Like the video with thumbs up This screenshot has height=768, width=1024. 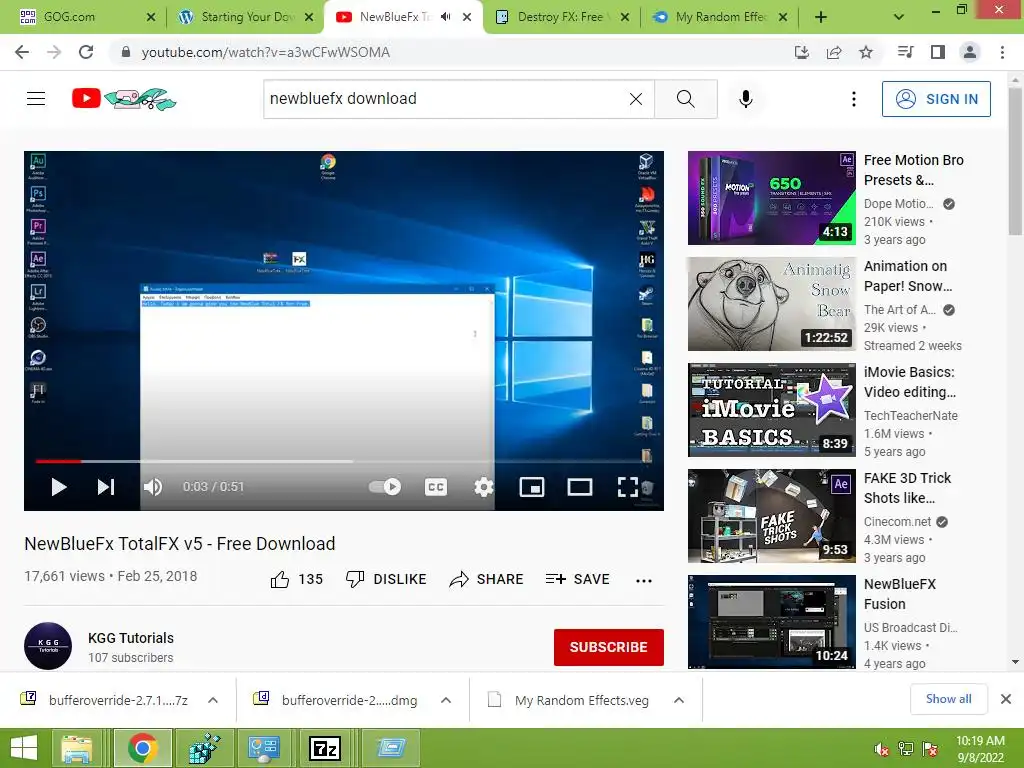click(296, 579)
